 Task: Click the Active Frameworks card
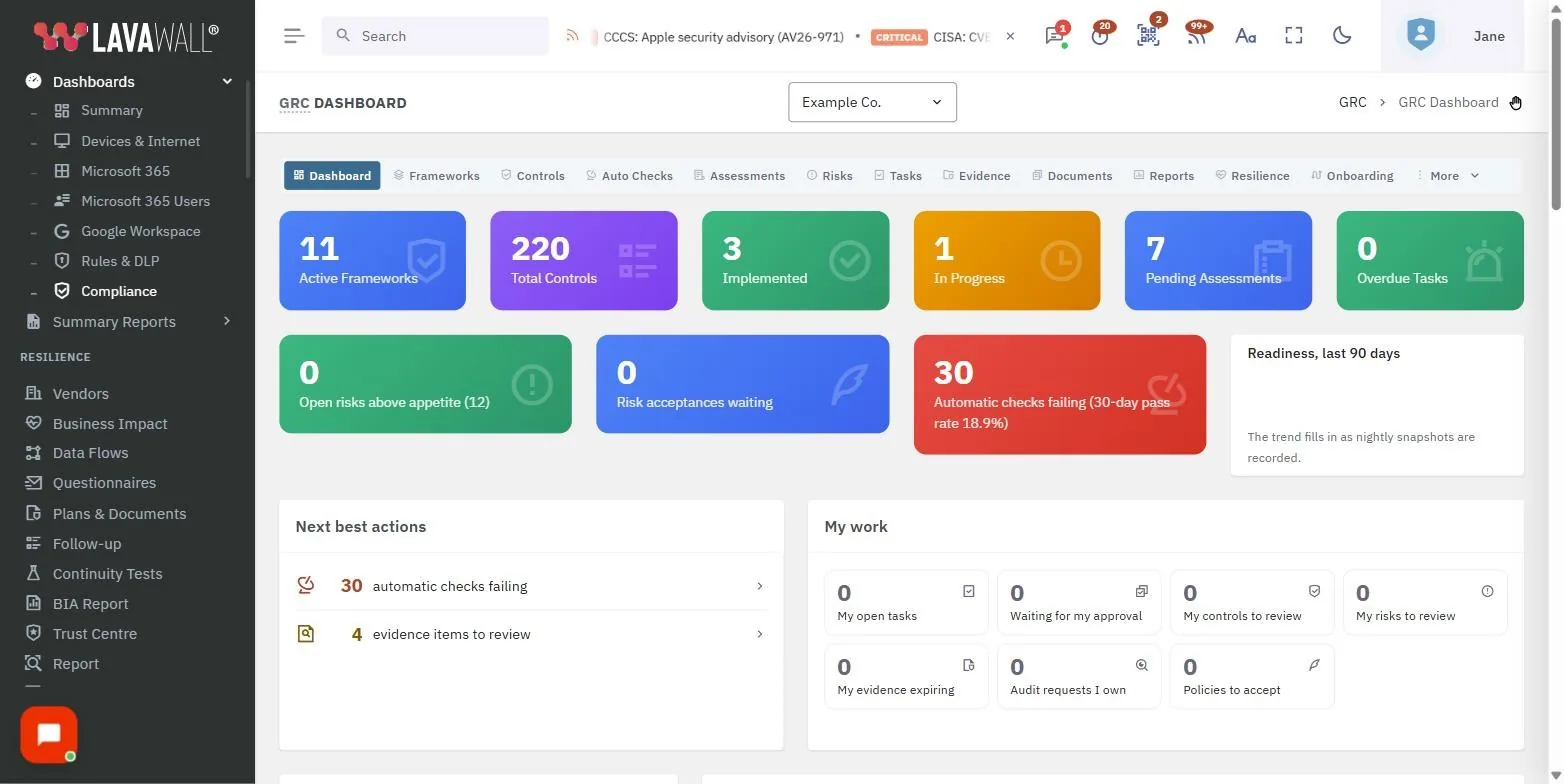coord(372,260)
